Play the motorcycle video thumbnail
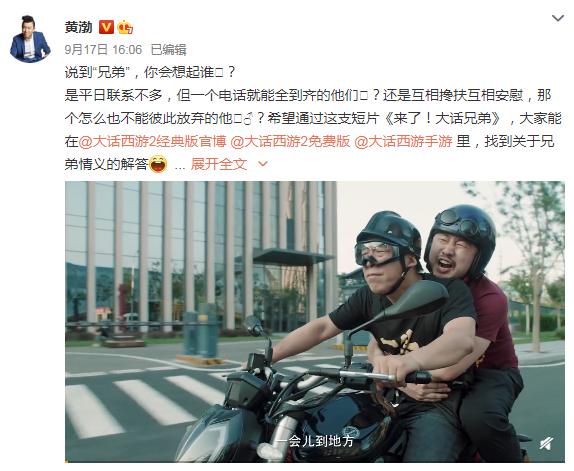Image resolution: width=574 pixels, height=471 pixels. click(315, 322)
